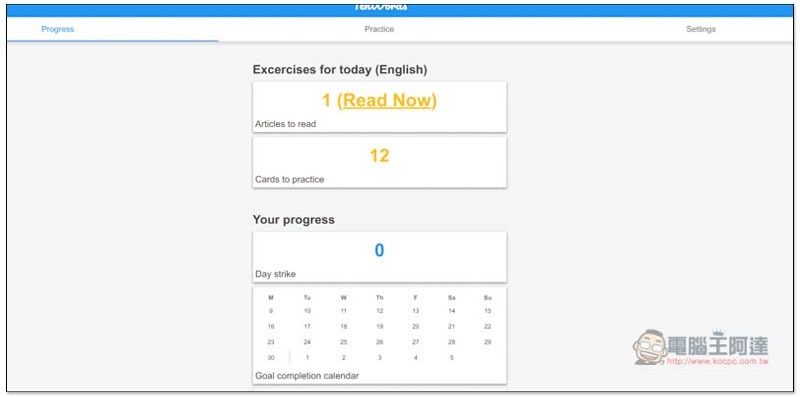Select calendar day 21

click(x=452, y=327)
